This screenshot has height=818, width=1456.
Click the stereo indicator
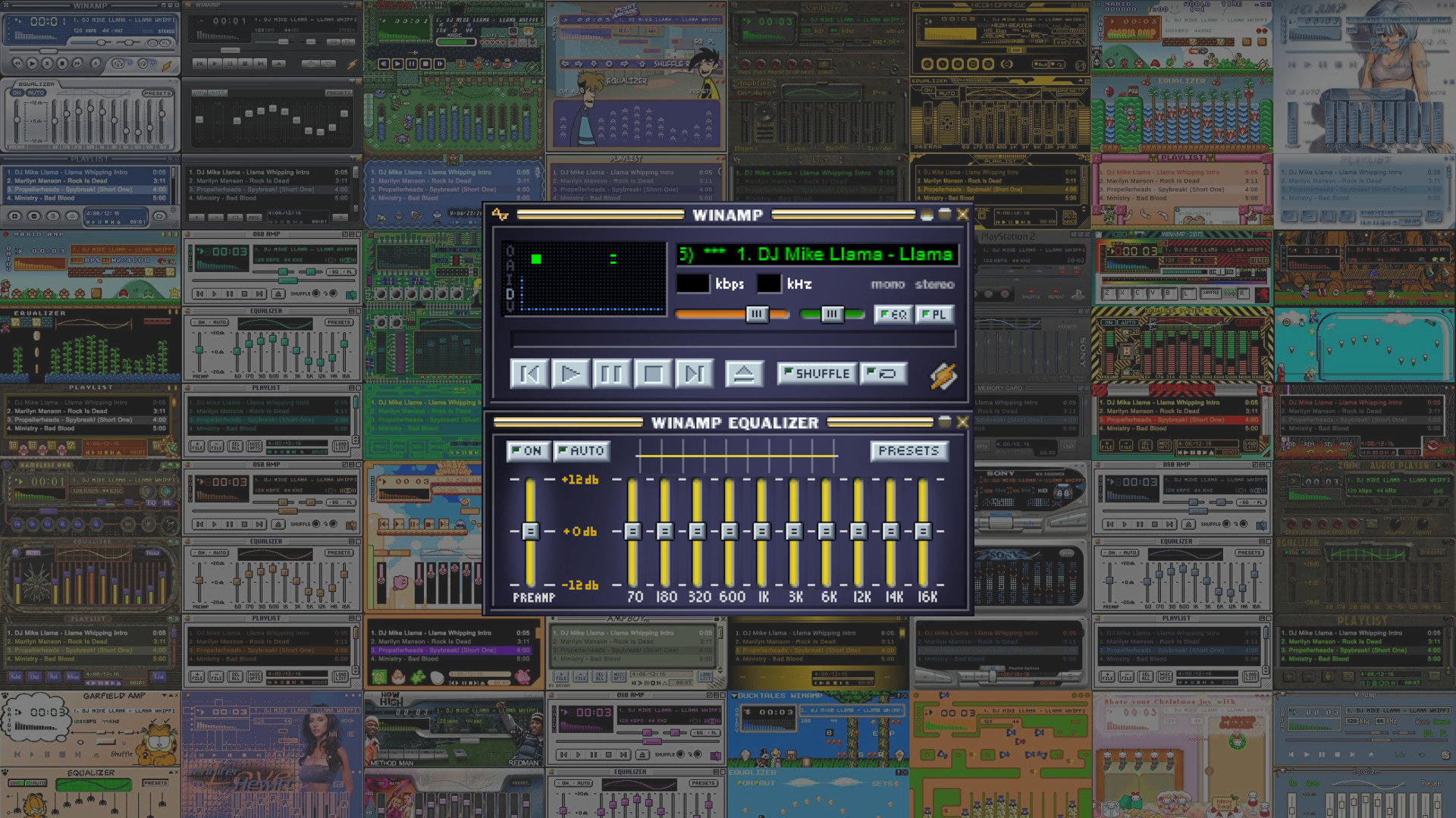(934, 284)
